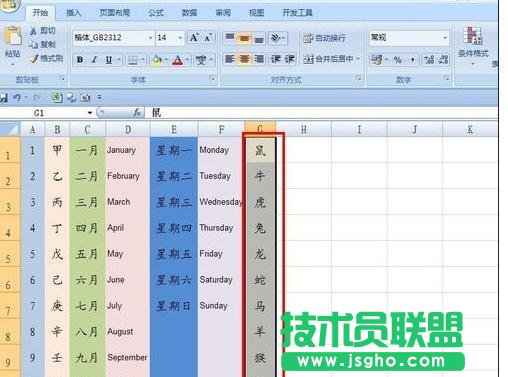Select the Format Painter (格式刷) brush
Screen dimensions: 508x377
pos(33,59)
